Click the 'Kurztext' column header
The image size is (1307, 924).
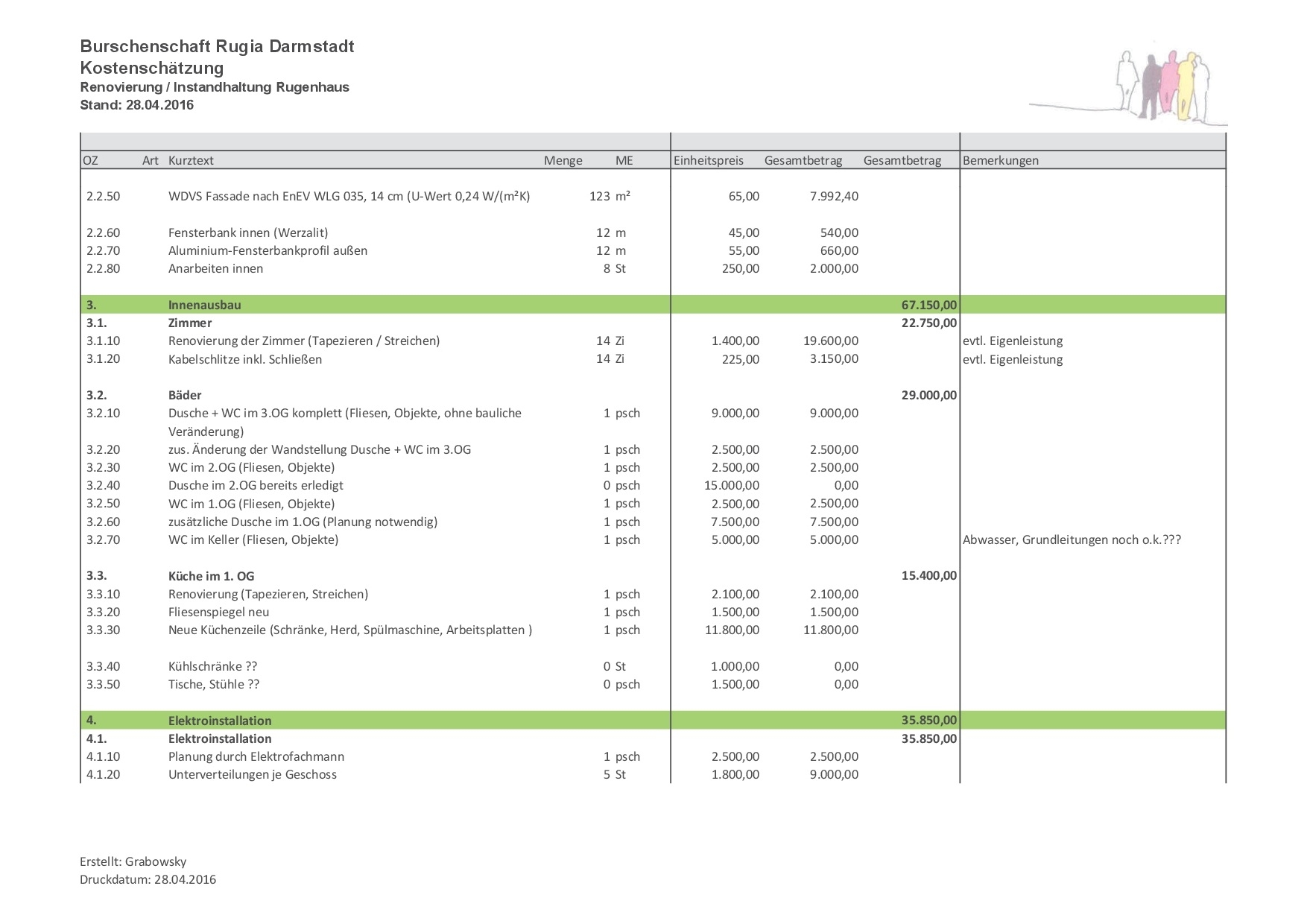[191, 161]
